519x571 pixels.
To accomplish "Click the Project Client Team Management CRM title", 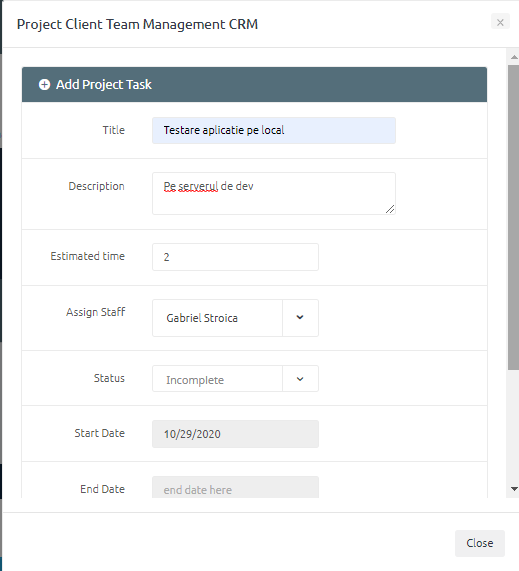I will (x=137, y=24).
